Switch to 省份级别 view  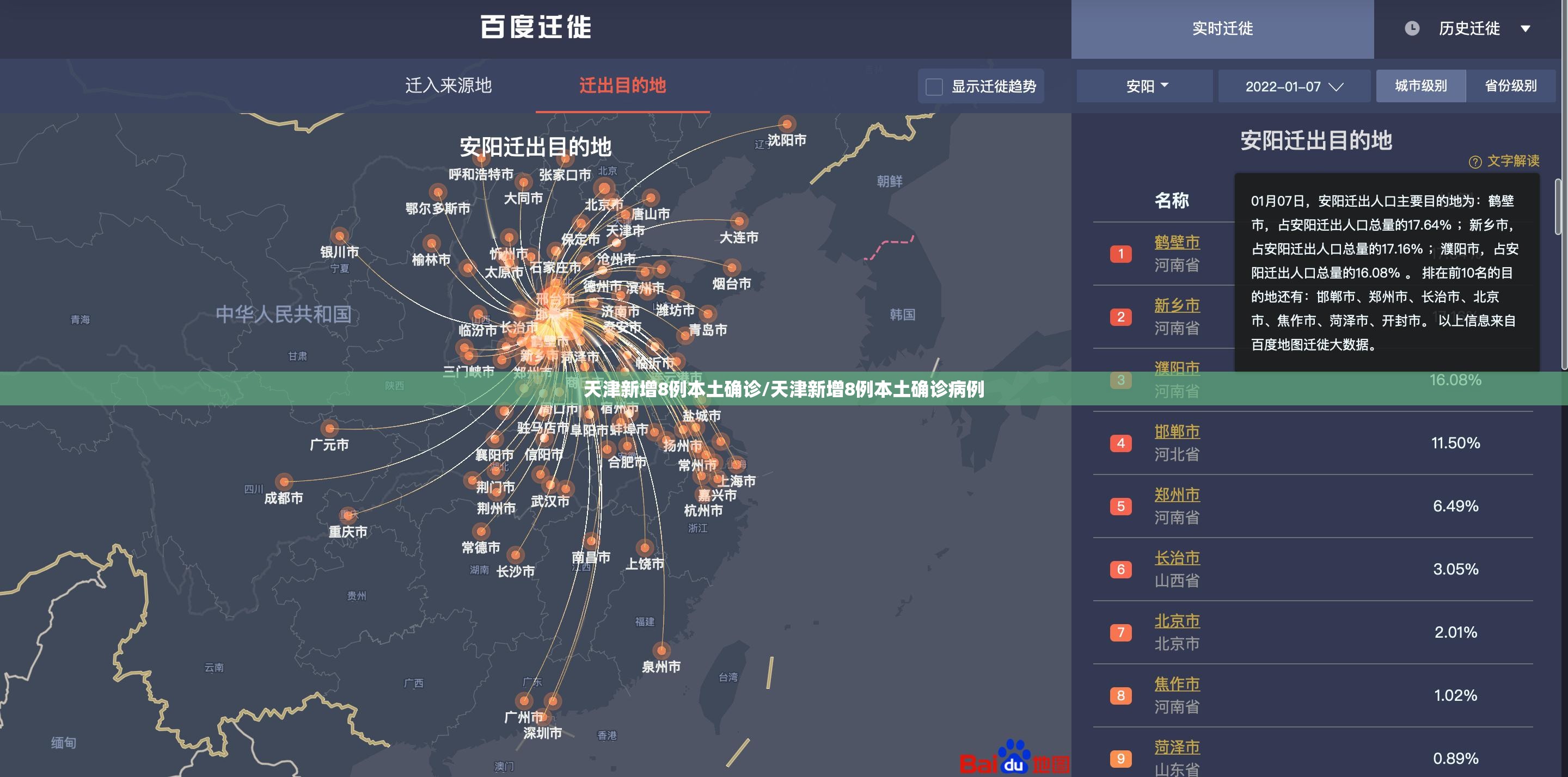pos(1511,86)
